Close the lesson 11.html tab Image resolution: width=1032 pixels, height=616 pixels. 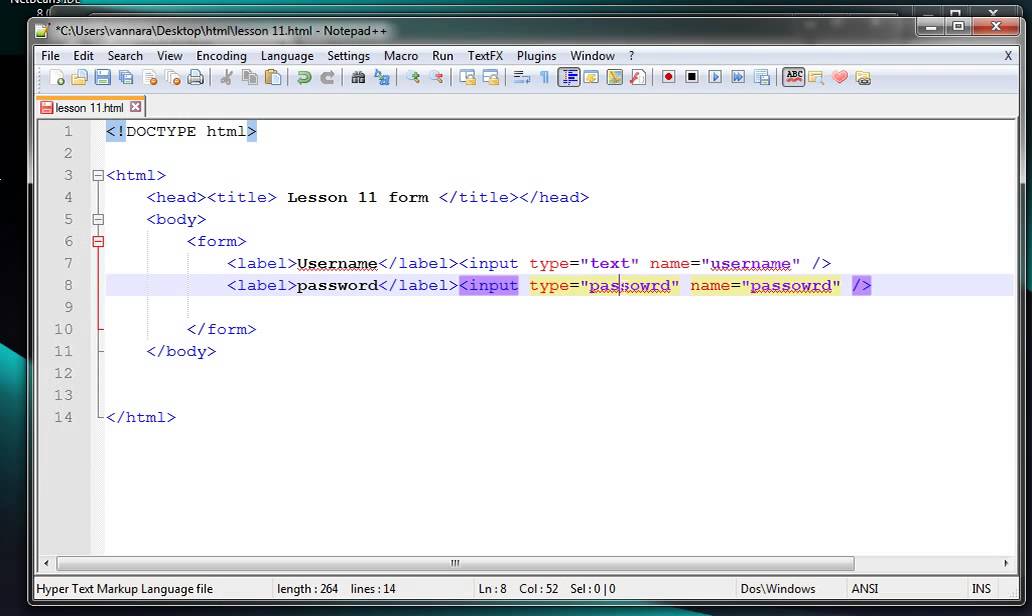(x=136, y=107)
